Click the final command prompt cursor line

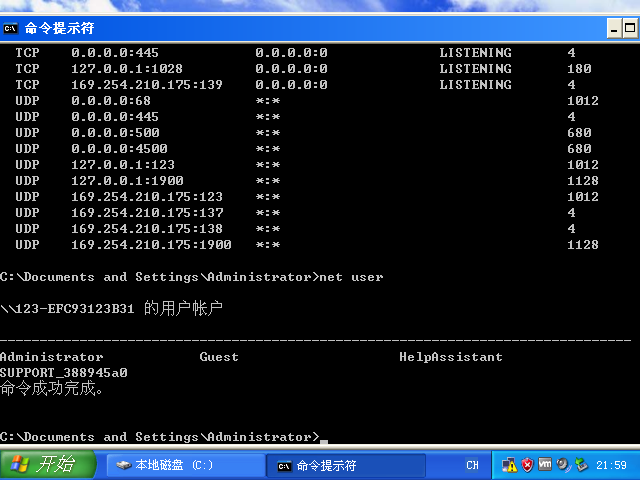(x=163, y=437)
